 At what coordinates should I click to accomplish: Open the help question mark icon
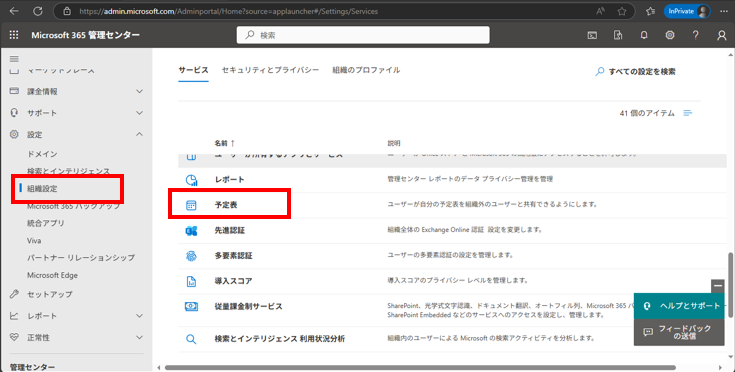(696, 35)
